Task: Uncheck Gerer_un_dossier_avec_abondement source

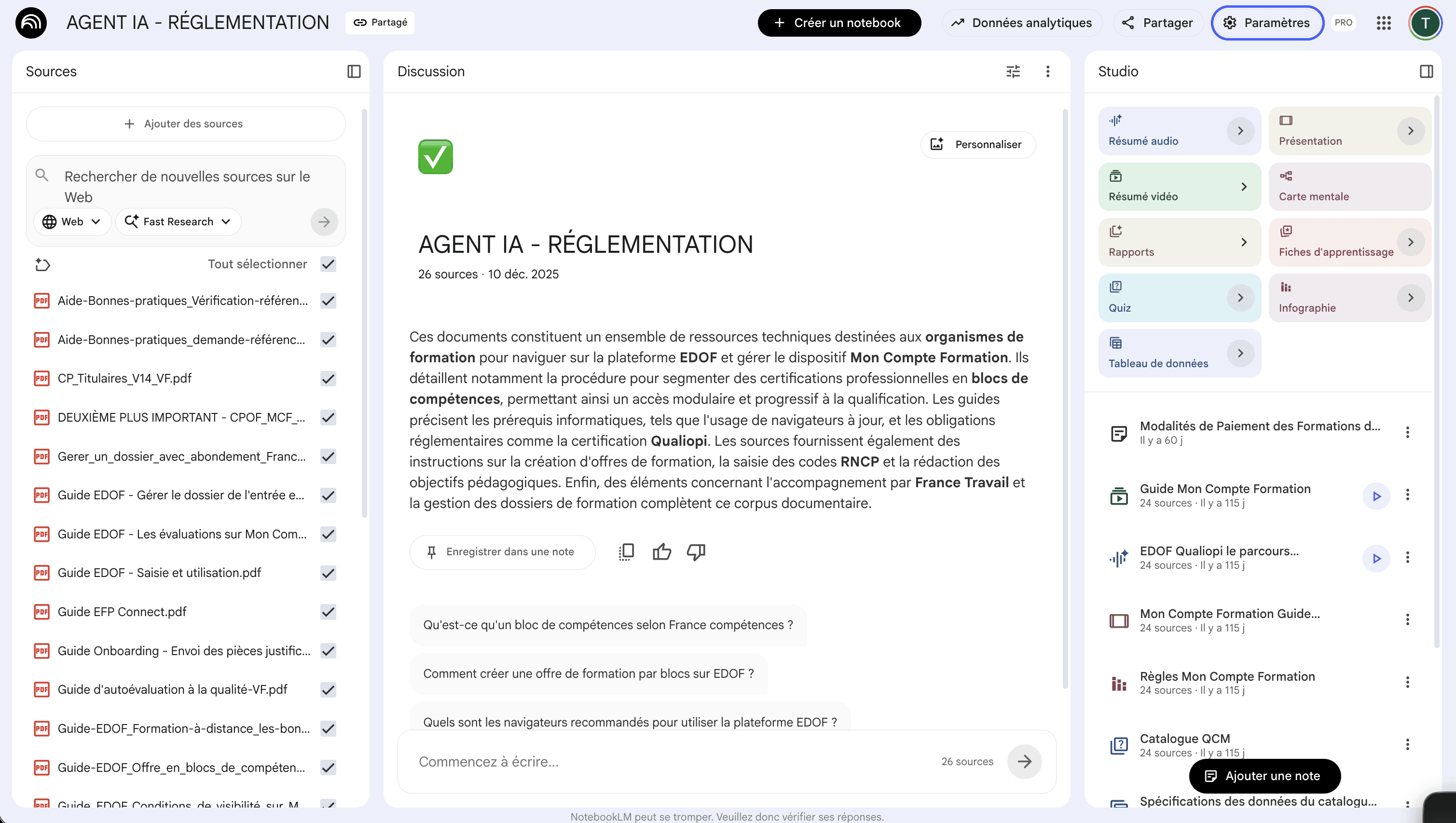Action: [328, 456]
